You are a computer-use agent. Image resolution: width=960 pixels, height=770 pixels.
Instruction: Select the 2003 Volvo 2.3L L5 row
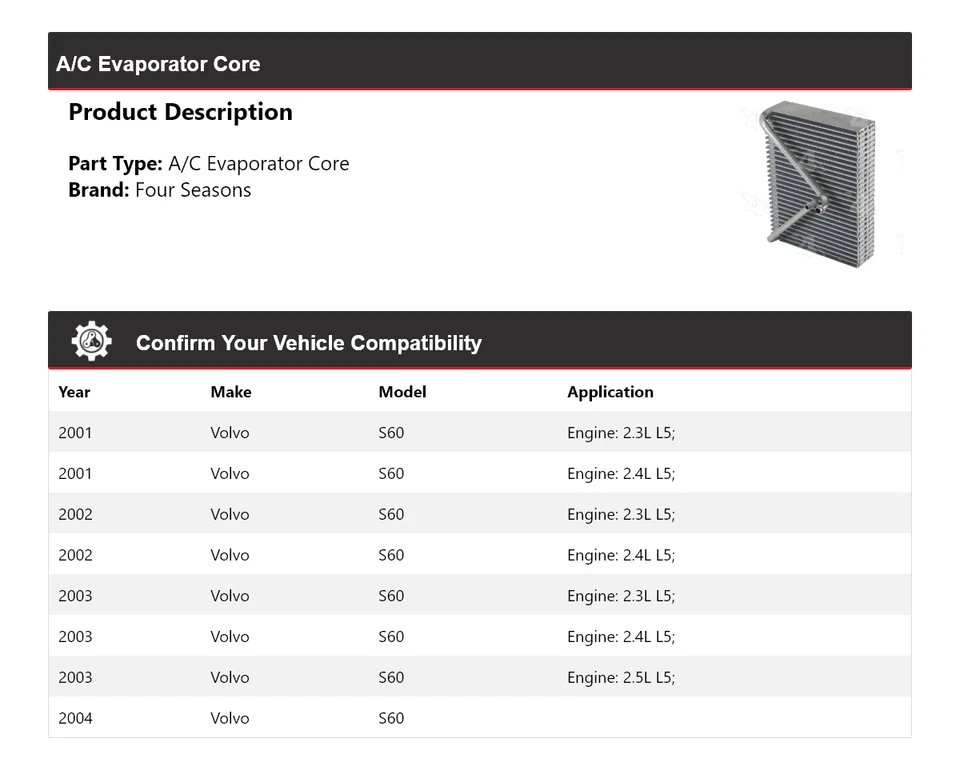[x=479, y=596]
